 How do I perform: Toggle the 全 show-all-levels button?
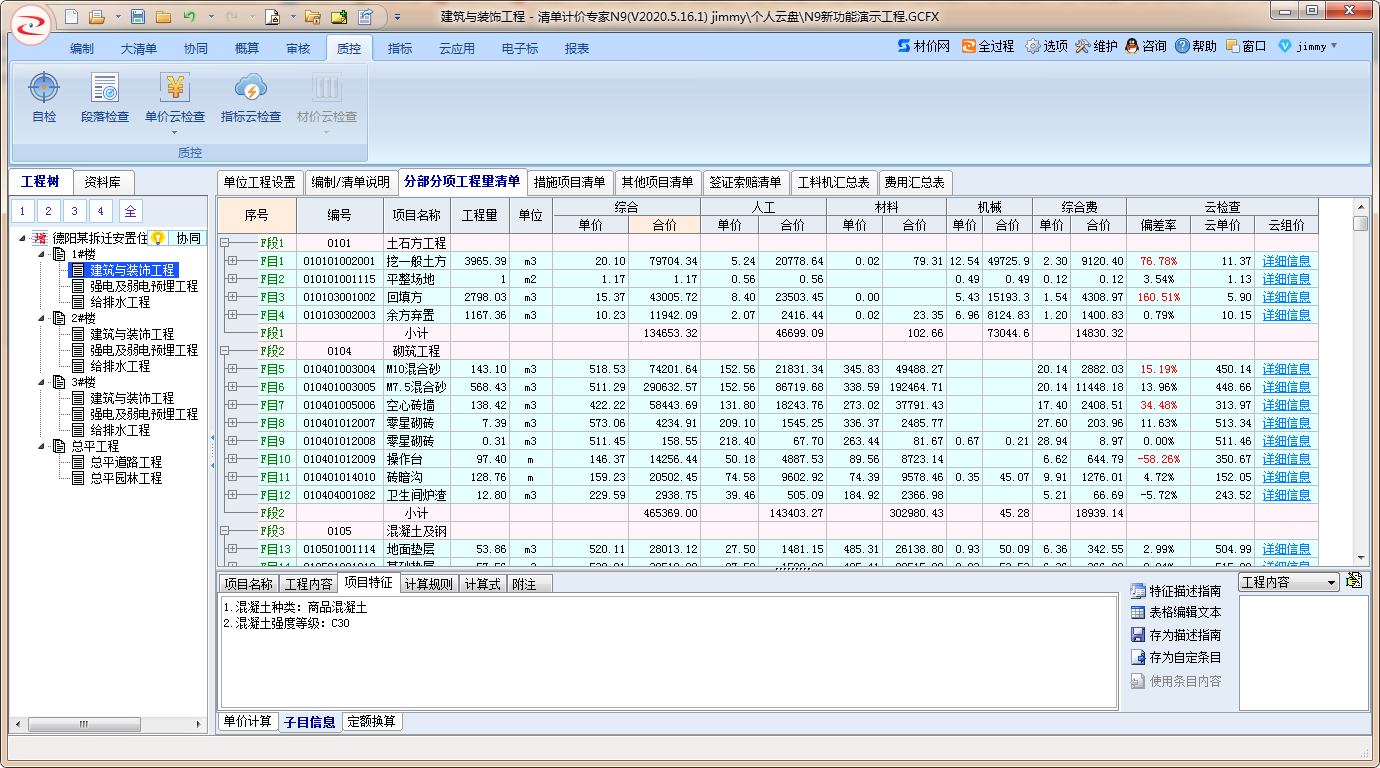130,211
